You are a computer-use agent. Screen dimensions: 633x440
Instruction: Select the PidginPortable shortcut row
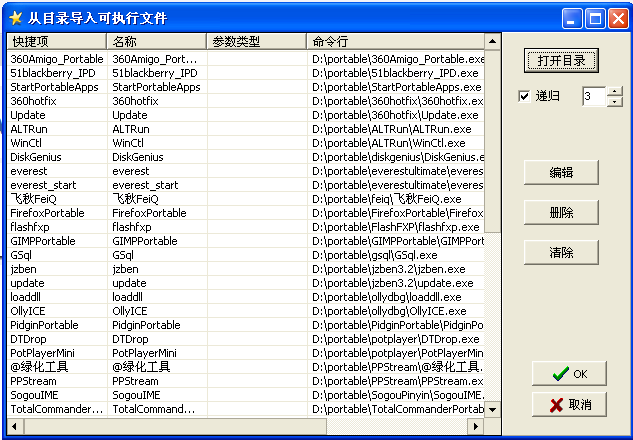245,325
